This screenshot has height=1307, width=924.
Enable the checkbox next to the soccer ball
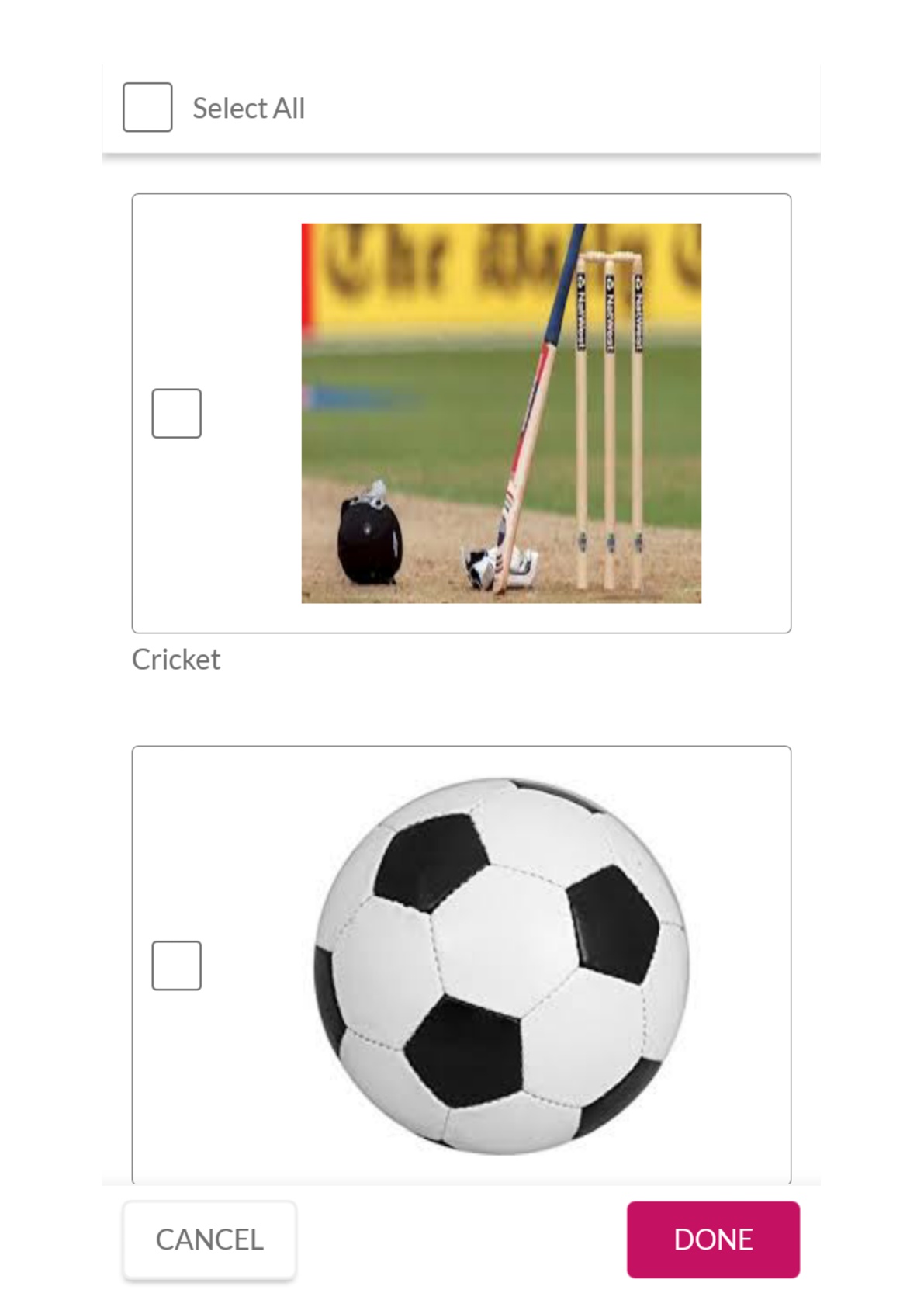point(176,966)
